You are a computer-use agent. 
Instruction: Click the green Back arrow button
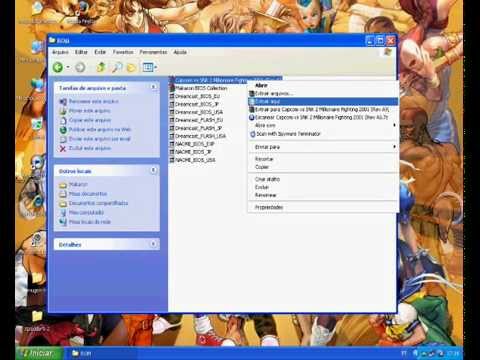pyautogui.click(x=58, y=67)
